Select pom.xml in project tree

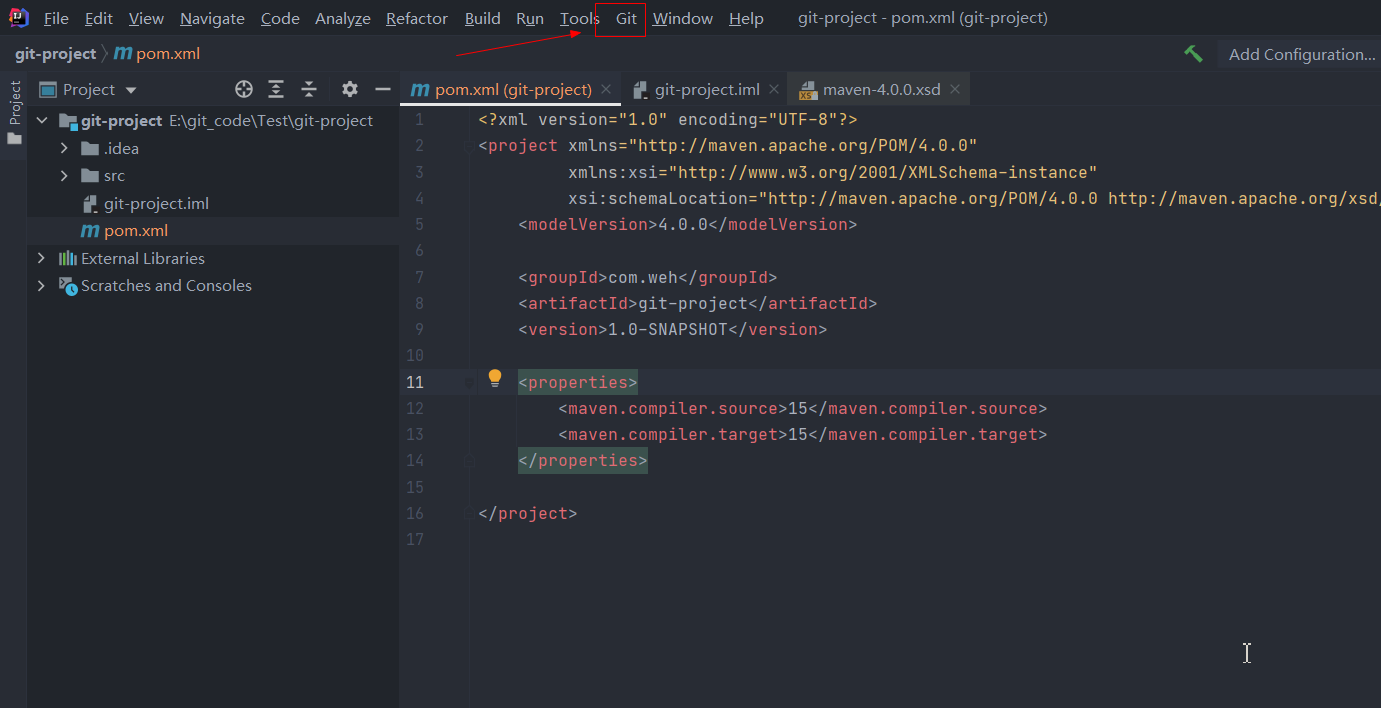(213, 231)
